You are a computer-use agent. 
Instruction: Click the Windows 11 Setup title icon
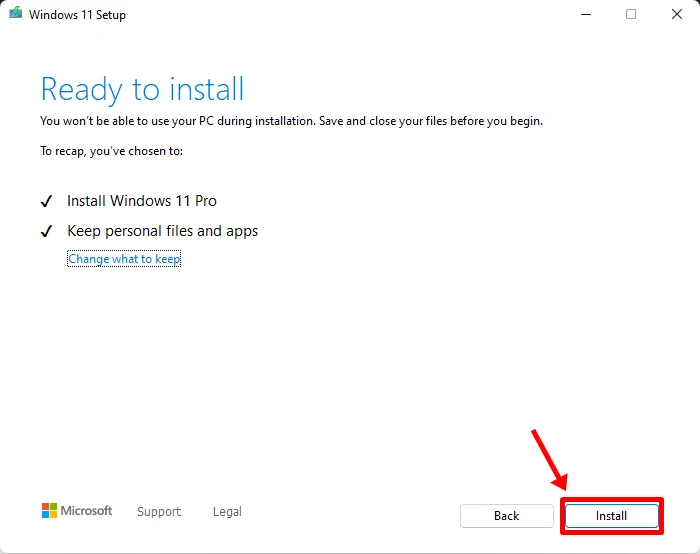(x=16, y=13)
